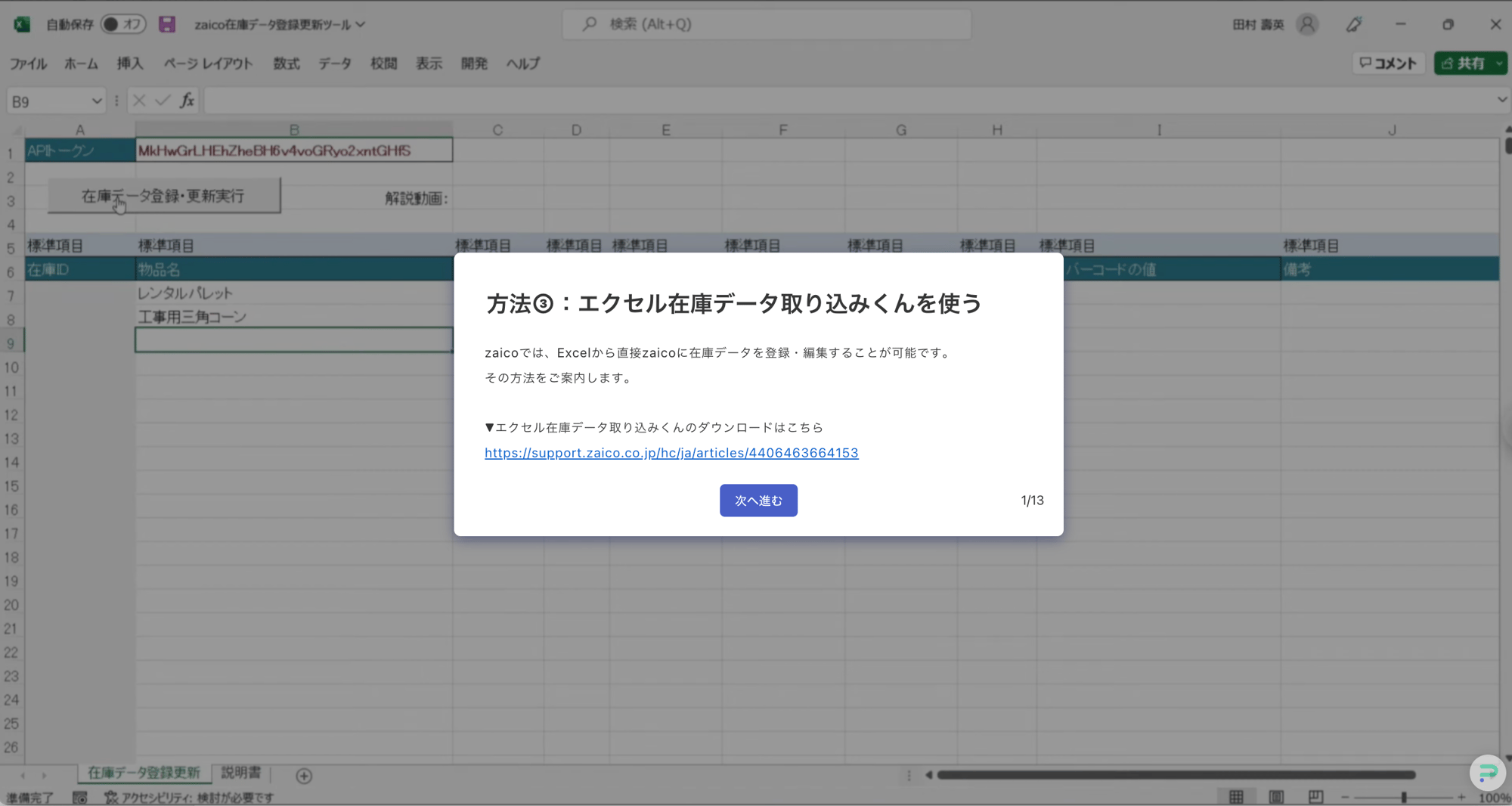Click the green floating widget icon

[x=1488, y=773]
